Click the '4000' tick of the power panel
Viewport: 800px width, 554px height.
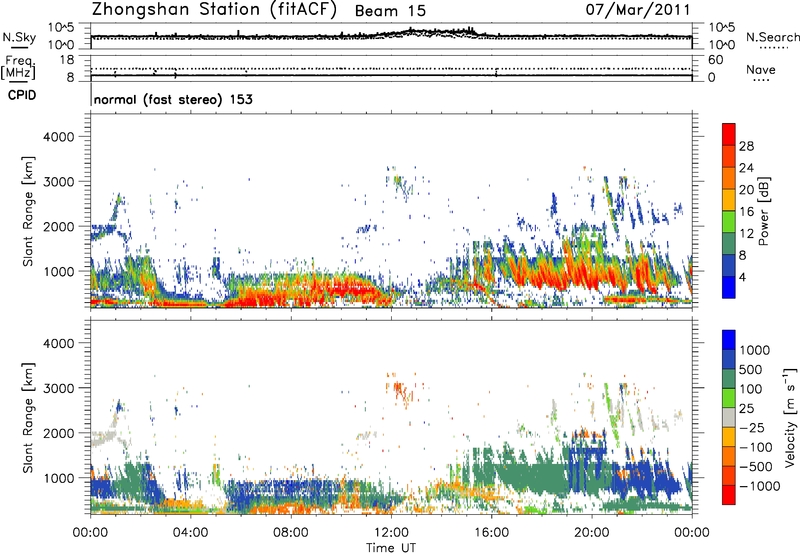point(59,137)
